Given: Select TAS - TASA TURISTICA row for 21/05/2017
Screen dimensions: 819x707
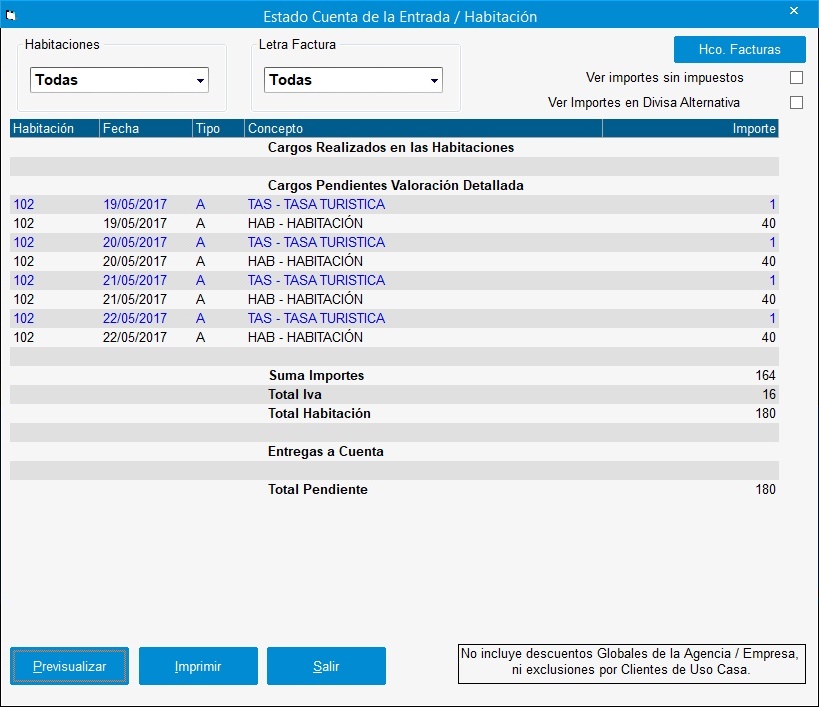Looking at the screenshot, I should (394, 280).
